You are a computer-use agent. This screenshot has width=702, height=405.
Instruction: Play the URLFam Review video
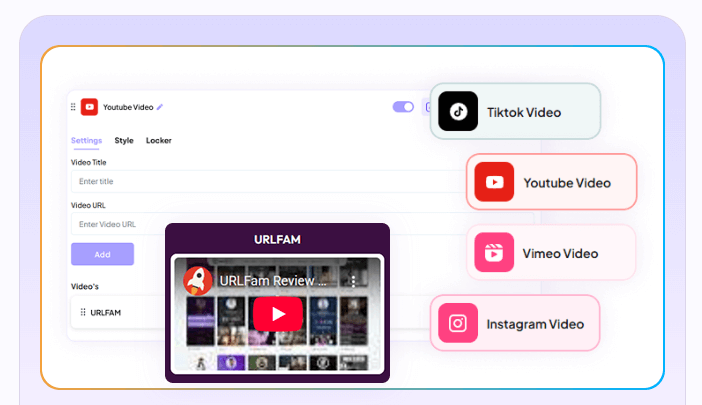[x=277, y=314]
